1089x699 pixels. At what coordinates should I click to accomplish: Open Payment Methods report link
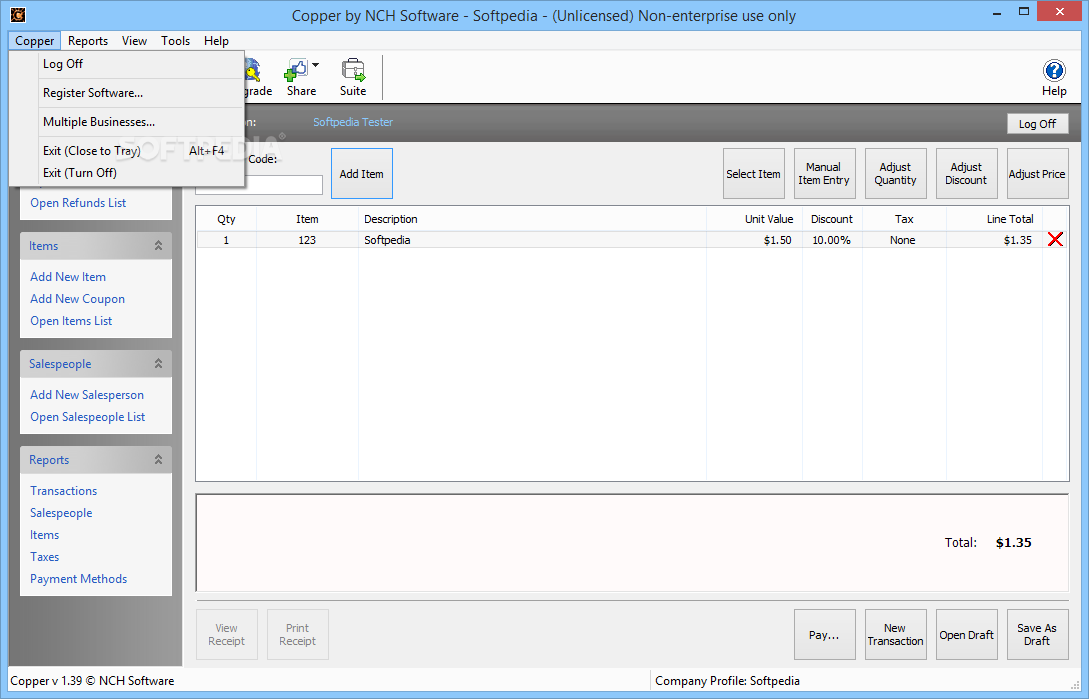(x=78, y=579)
